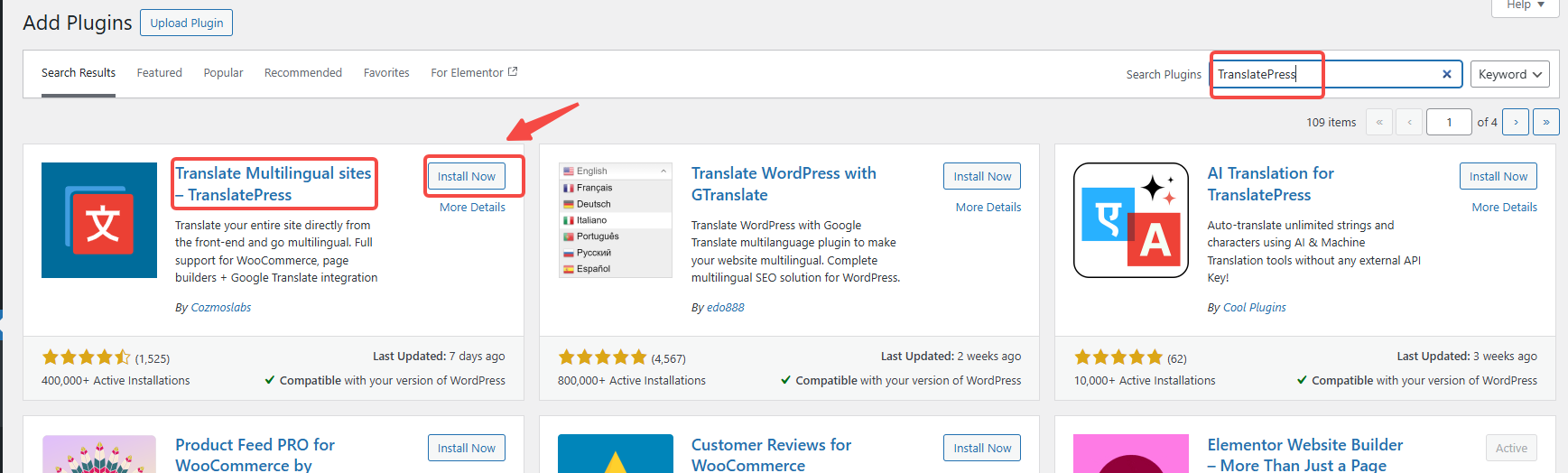Click the GTranslate language list thumbnail
Image resolution: width=1568 pixels, height=473 pixels.
615,220
